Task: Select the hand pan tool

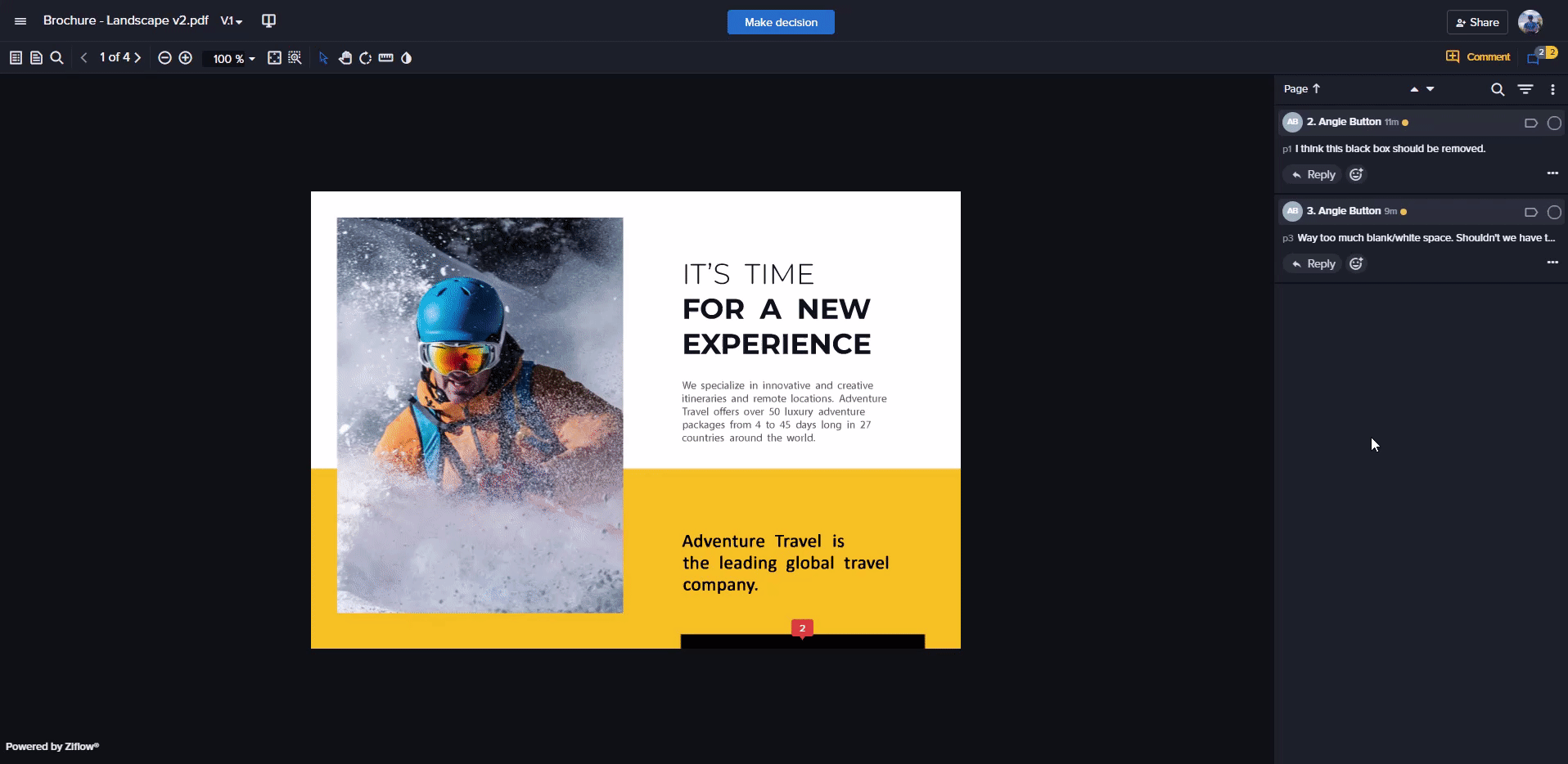Action: 345,58
